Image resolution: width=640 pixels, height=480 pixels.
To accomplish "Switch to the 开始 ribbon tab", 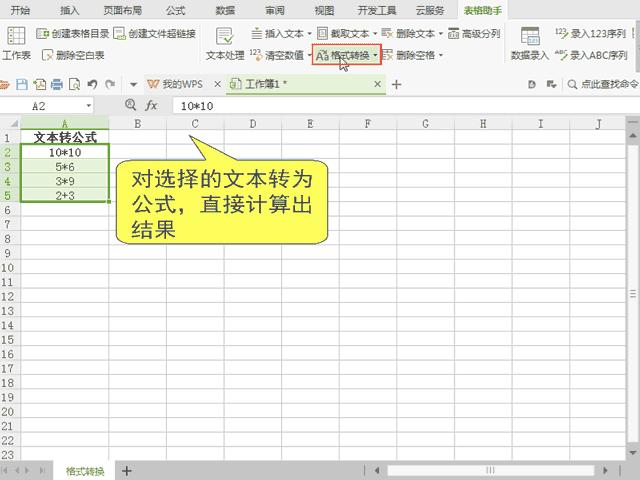I will click(20, 10).
